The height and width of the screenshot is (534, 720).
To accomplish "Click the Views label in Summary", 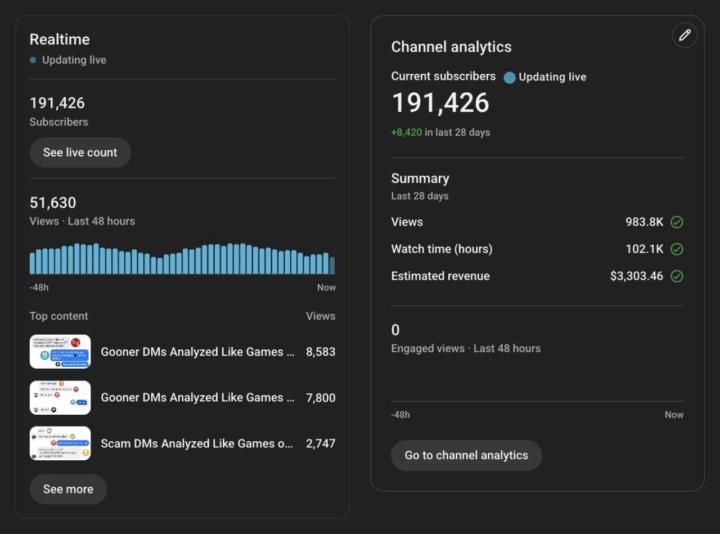I will coord(407,222).
